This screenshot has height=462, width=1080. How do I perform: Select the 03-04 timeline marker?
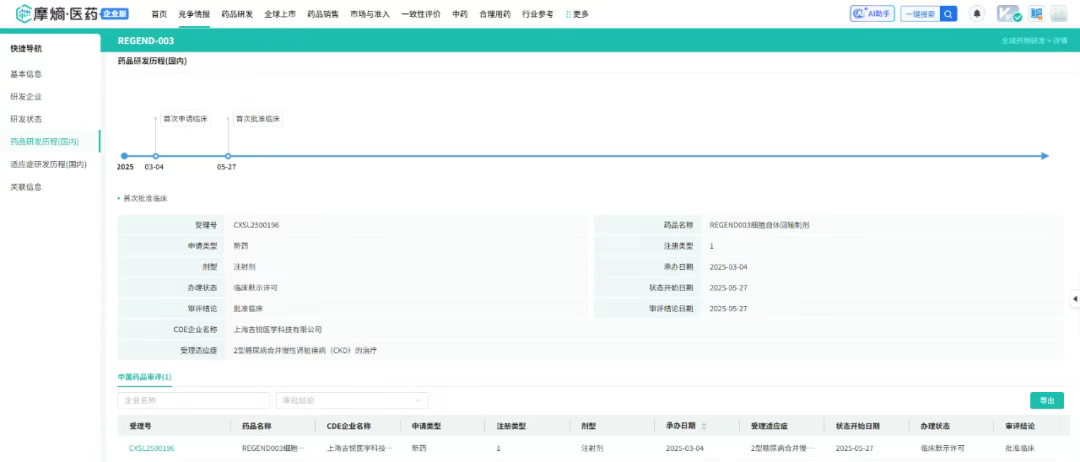pyautogui.click(x=155, y=156)
